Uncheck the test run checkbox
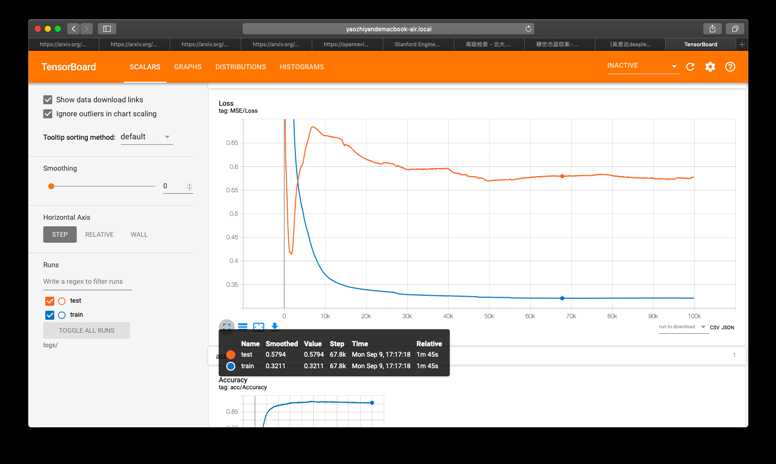 click(49, 301)
